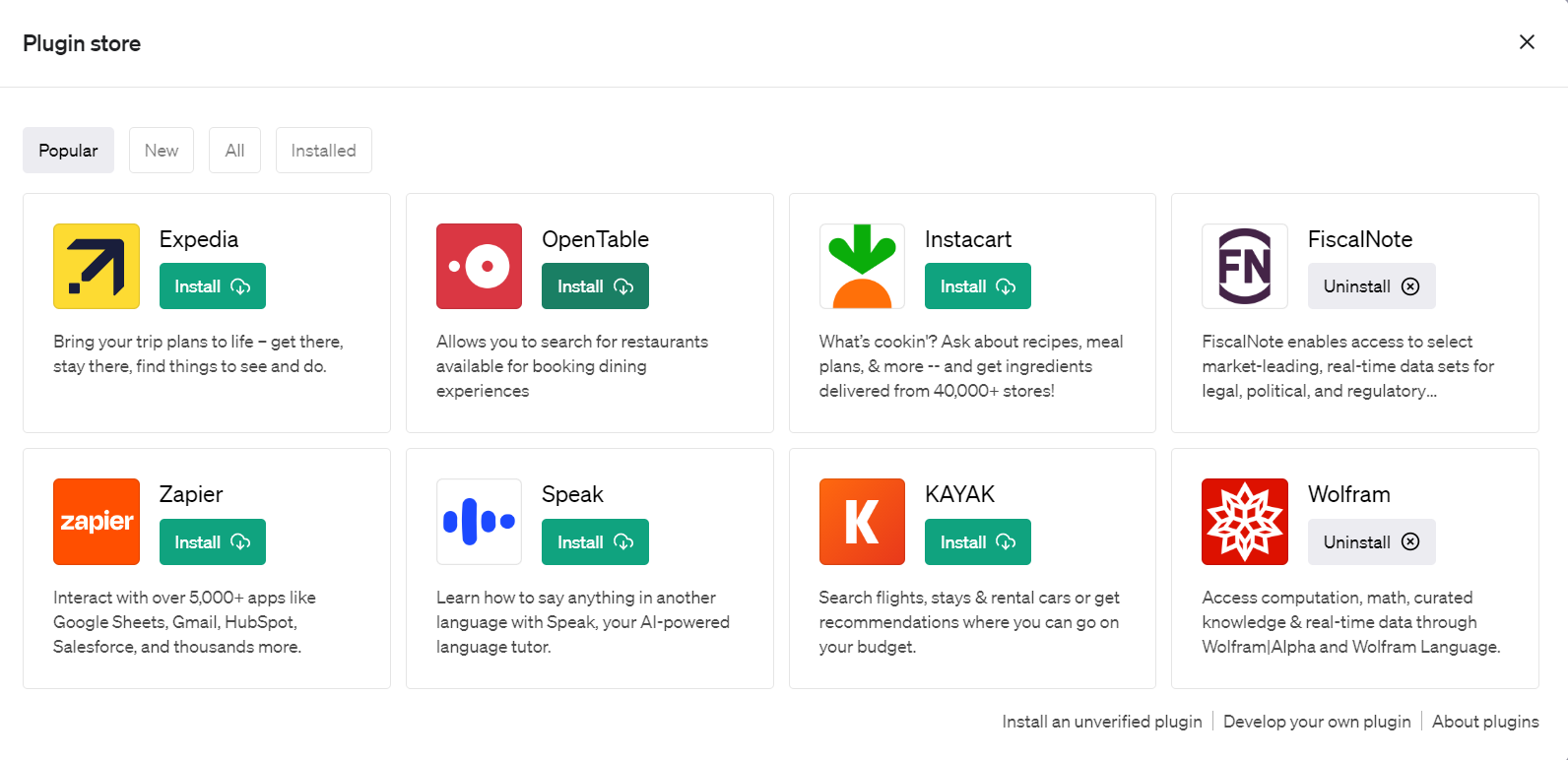
Task: Uninstall the FiscalNote plugin
Action: click(x=1371, y=286)
